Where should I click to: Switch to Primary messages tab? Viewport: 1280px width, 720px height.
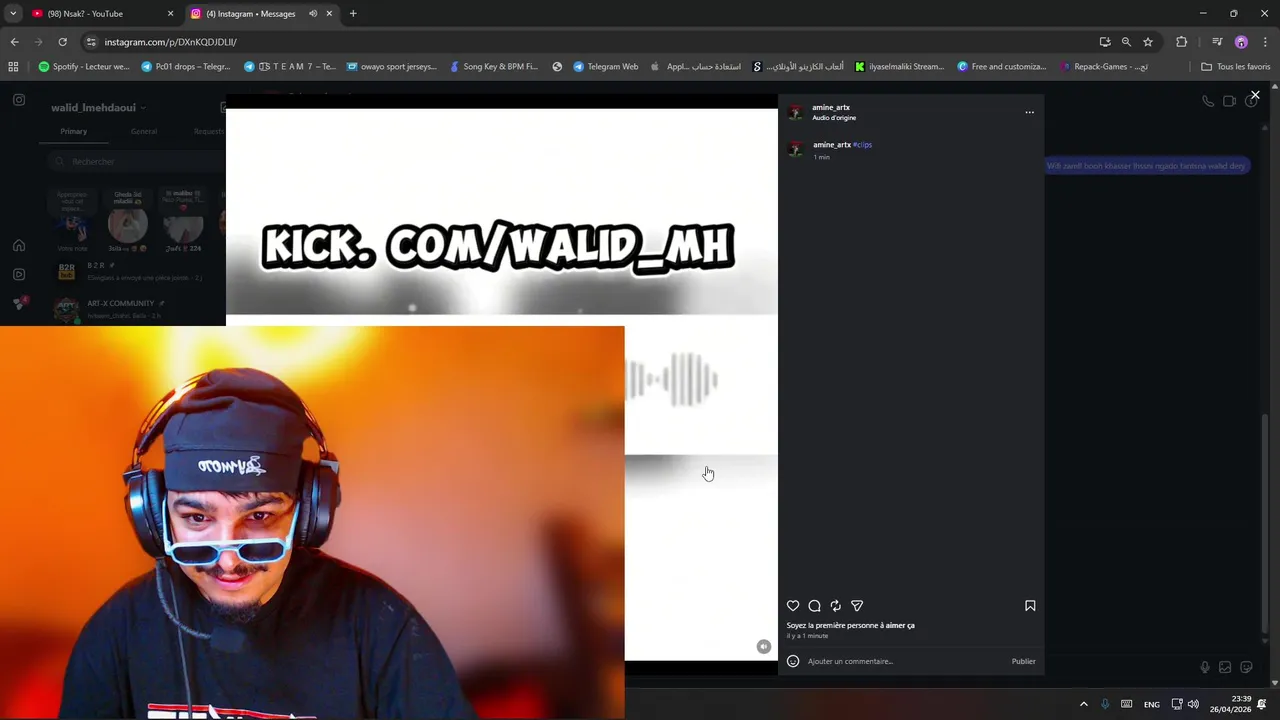(x=73, y=132)
